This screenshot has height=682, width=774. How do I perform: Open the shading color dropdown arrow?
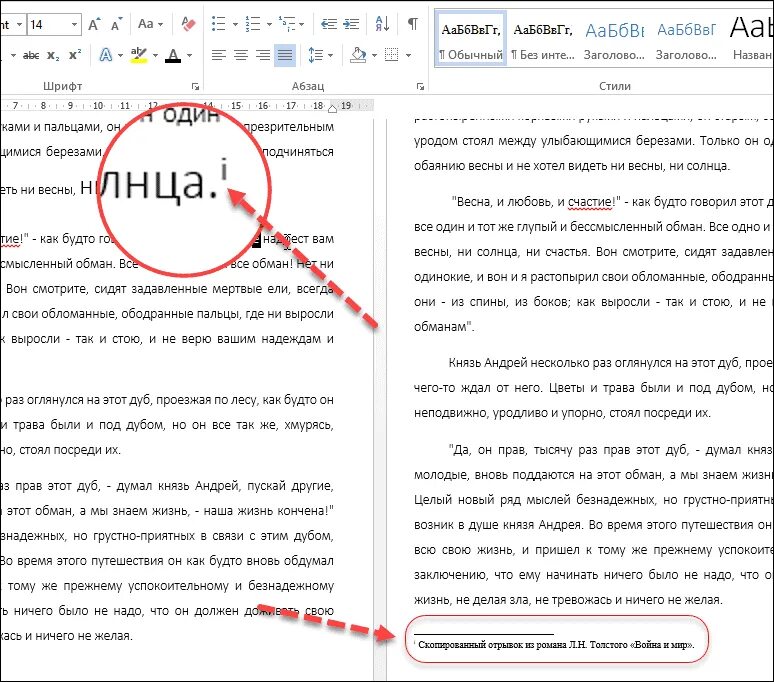(x=374, y=55)
